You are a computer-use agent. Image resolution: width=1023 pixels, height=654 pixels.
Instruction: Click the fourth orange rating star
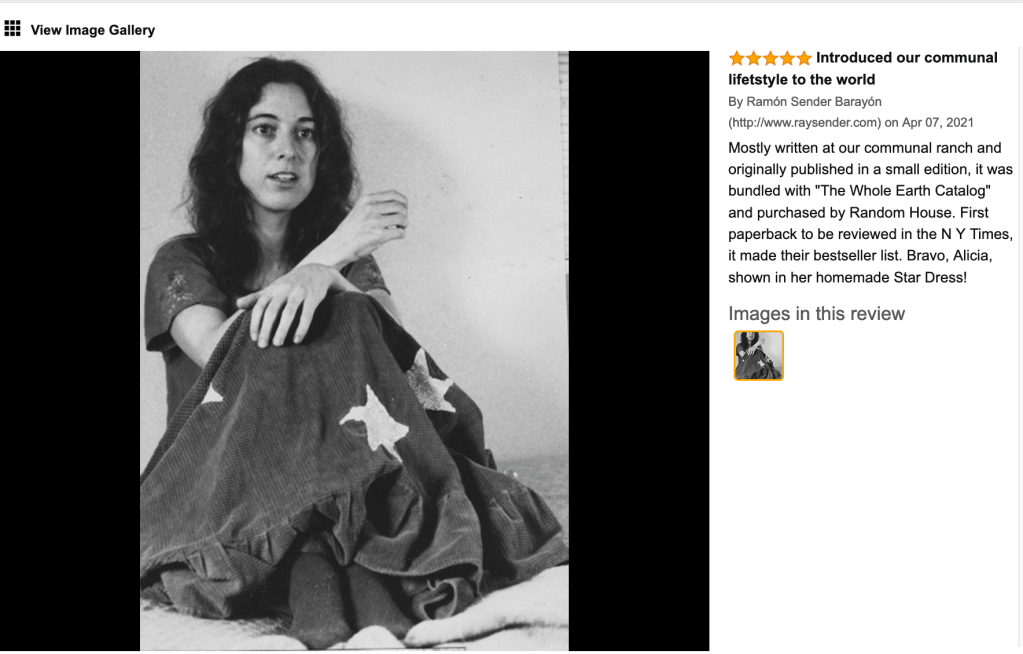tap(787, 58)
